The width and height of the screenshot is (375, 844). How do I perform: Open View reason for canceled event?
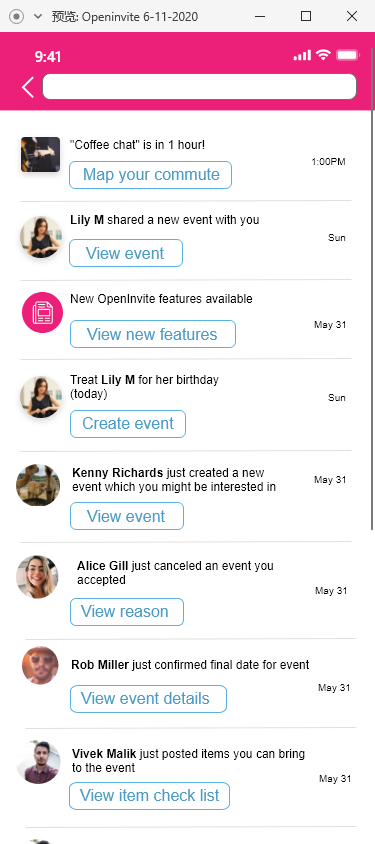pyautogui.click(x=127, y=612)
